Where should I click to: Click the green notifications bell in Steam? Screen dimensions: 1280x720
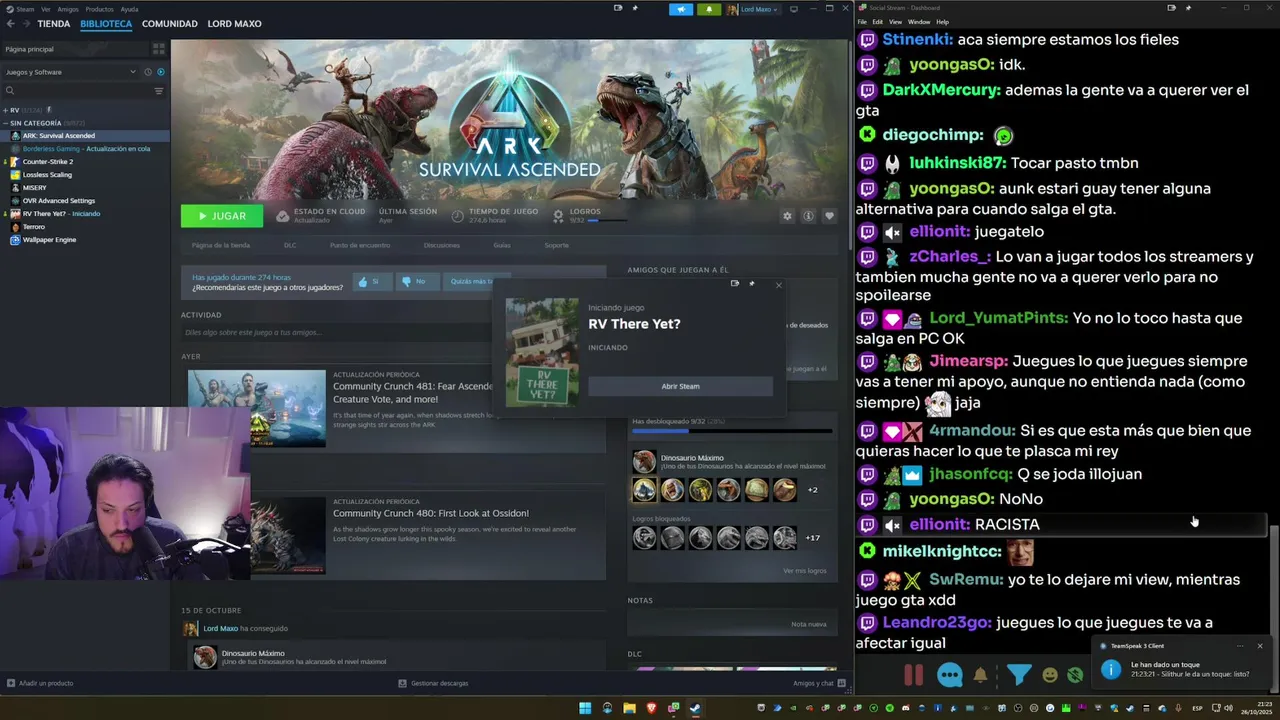(x=709, y=9)
